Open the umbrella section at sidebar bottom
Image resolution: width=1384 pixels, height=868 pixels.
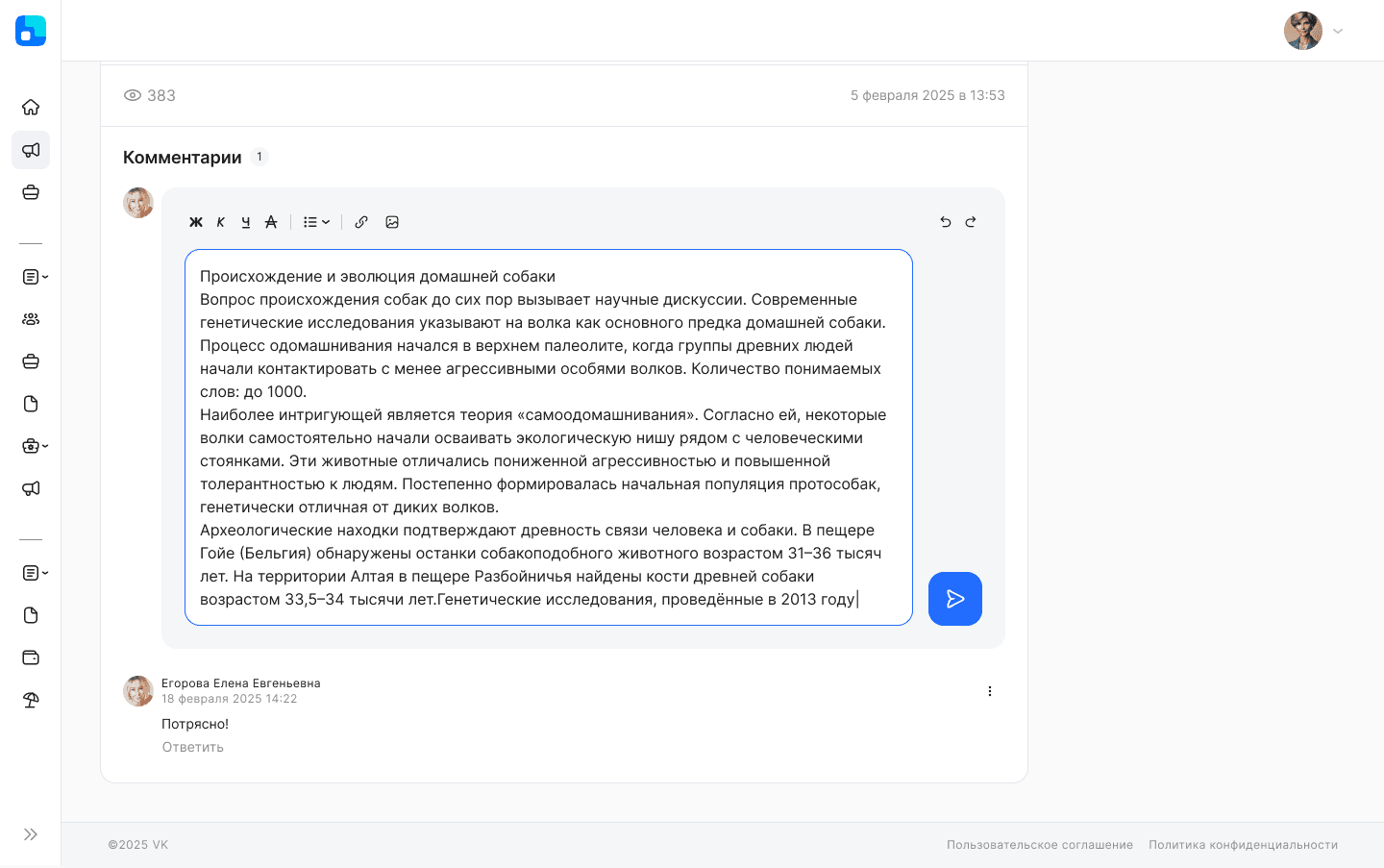click(x=31, y=700)
